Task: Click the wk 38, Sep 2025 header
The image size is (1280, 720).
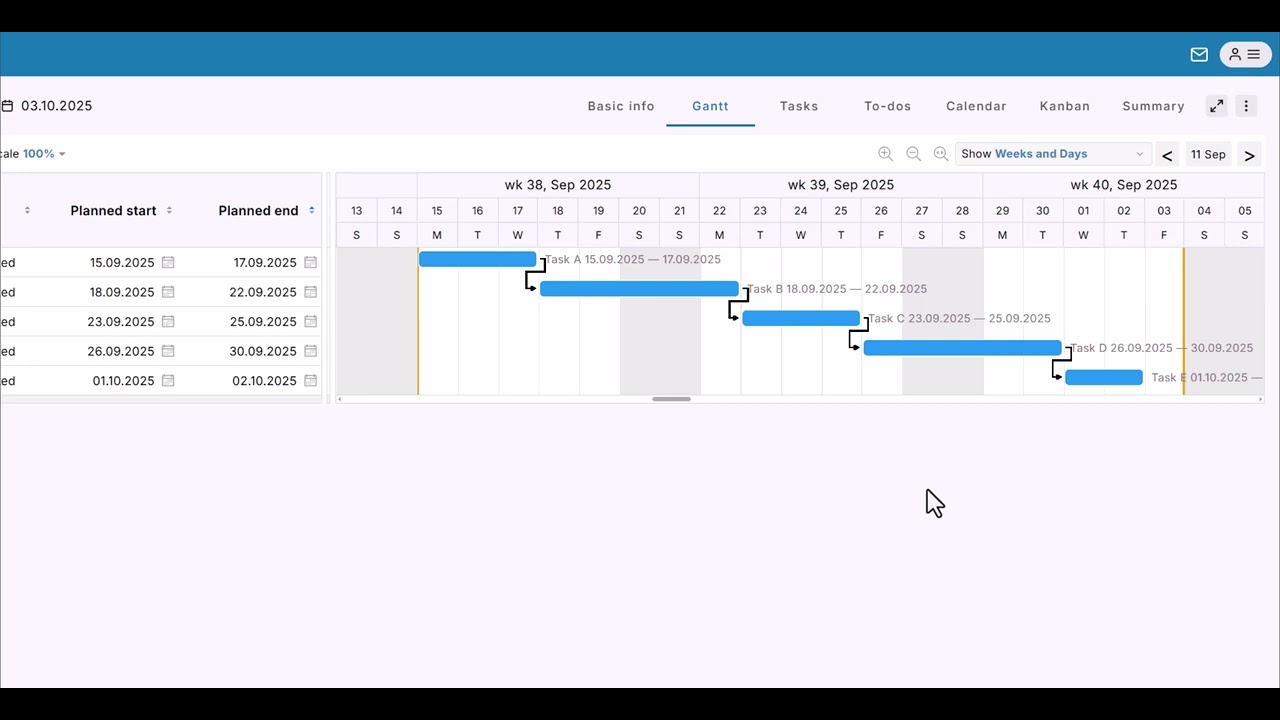Action: coord(558,185)
